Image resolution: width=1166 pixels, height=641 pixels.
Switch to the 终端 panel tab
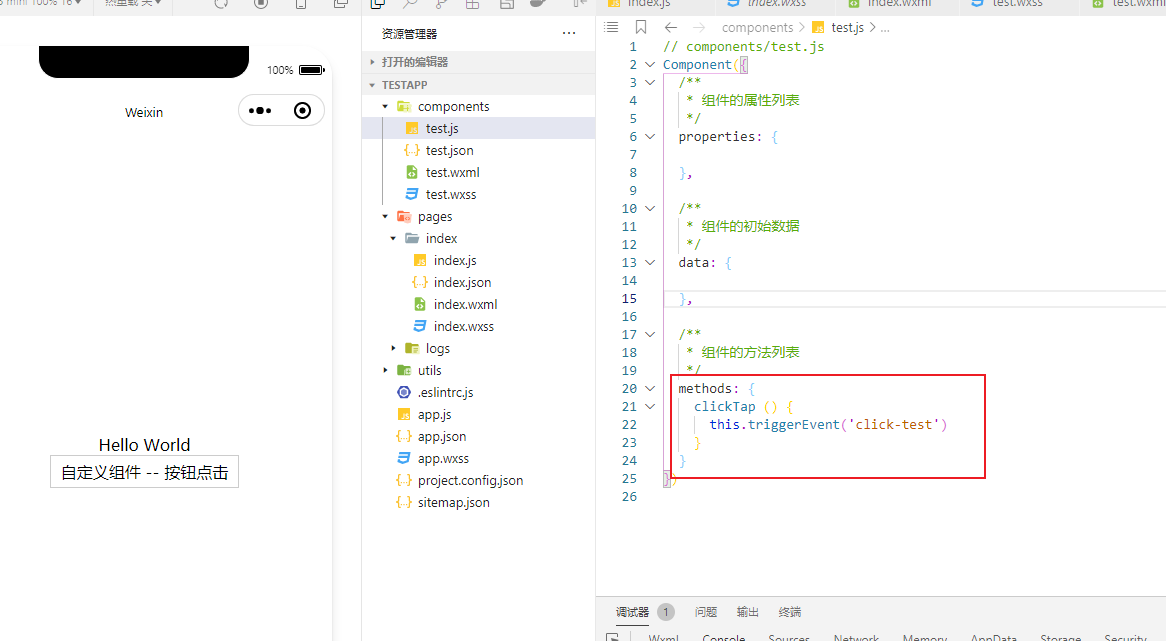coord(790,612)
